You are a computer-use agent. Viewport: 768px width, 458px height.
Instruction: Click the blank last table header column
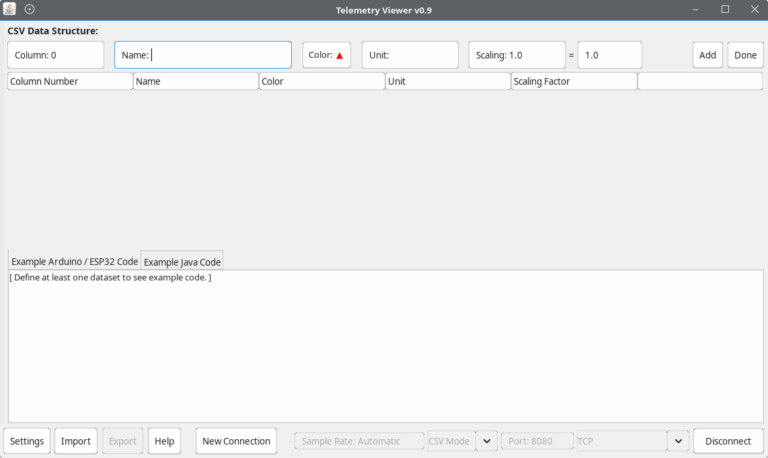(x=700, y=81)
